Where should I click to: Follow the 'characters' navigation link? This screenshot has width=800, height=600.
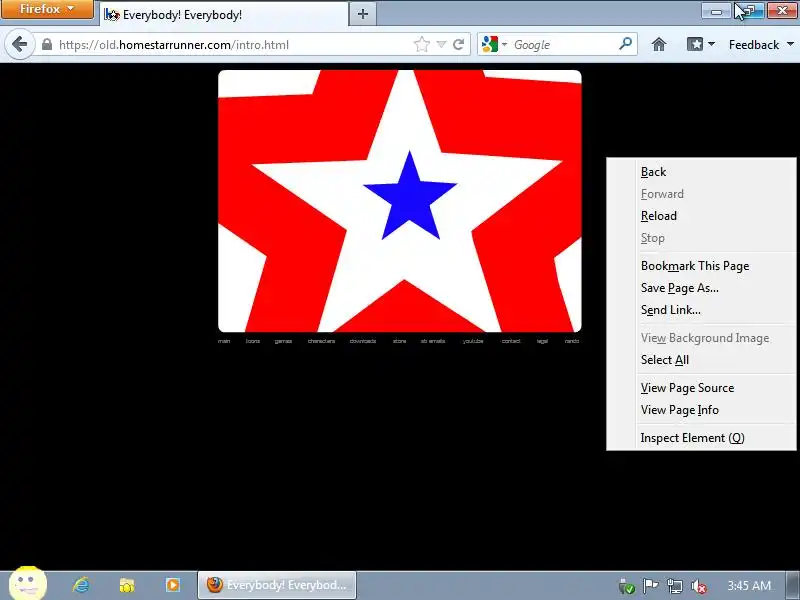[x=321, y=341]
